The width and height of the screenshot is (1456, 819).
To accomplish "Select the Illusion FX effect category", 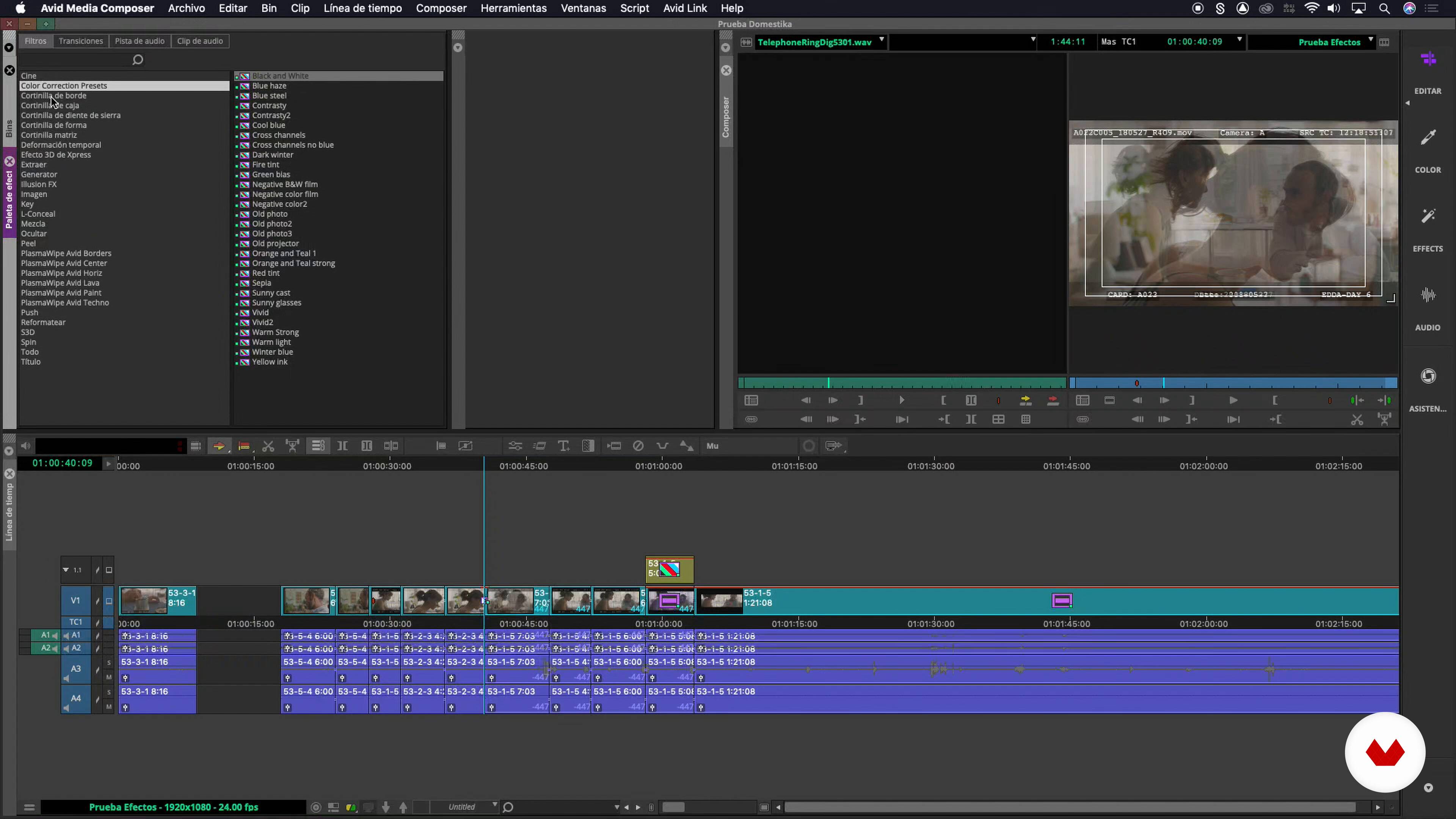I will click(x=38, y=184).
